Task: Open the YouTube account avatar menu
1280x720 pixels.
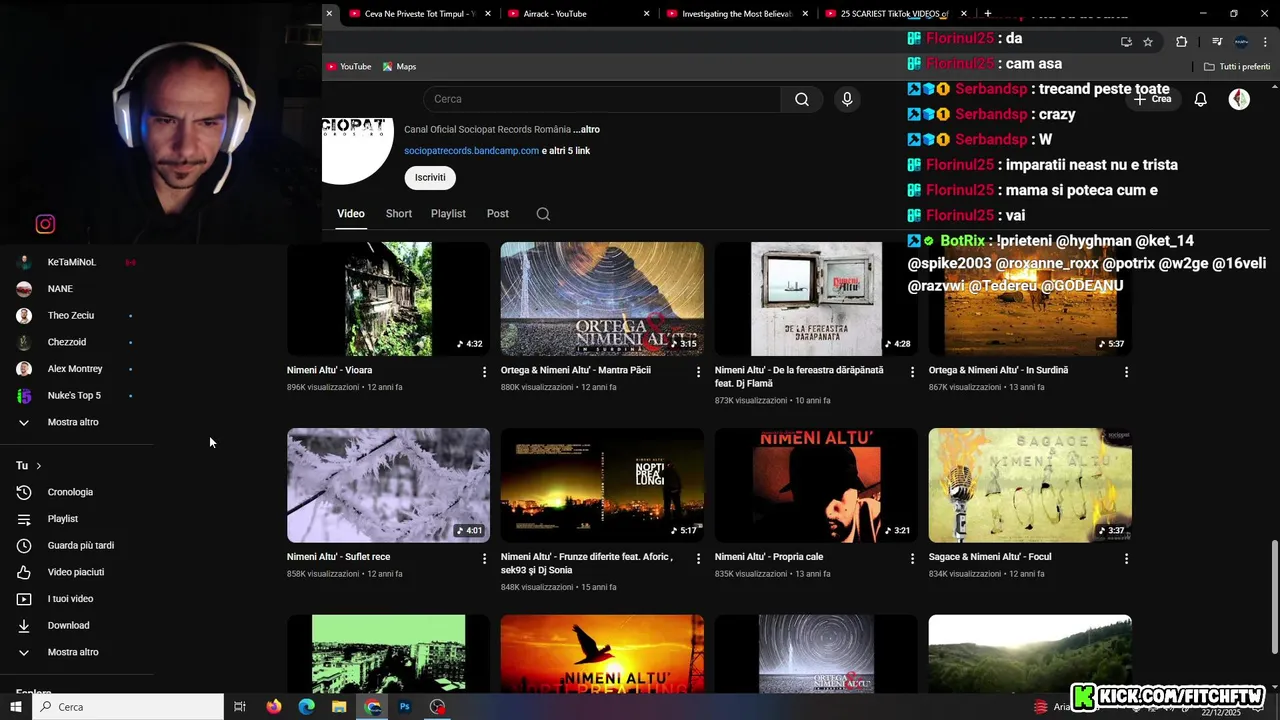Action: (x=1239, y=99)
